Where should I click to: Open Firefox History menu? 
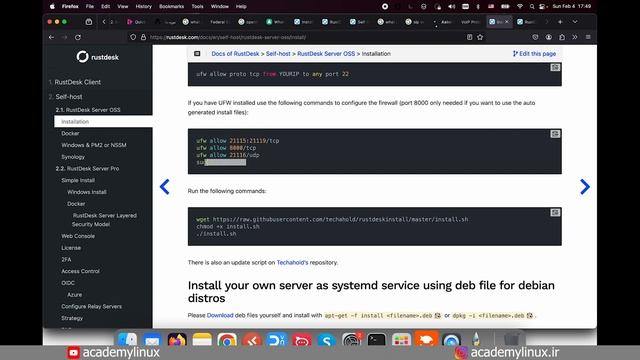tap(143, 7)
